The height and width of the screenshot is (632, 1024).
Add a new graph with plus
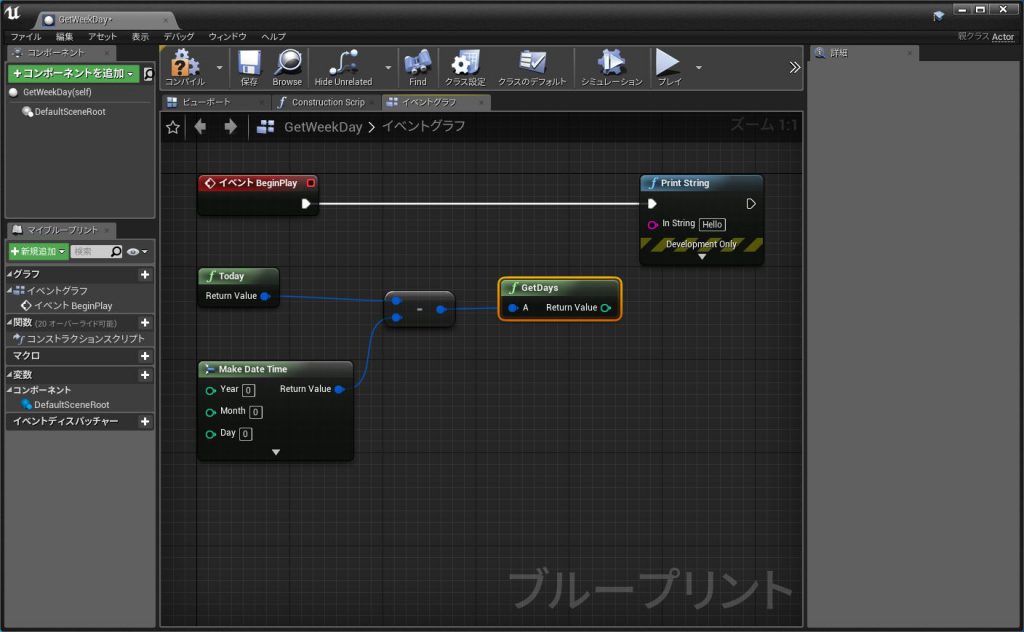pos(145,275)
